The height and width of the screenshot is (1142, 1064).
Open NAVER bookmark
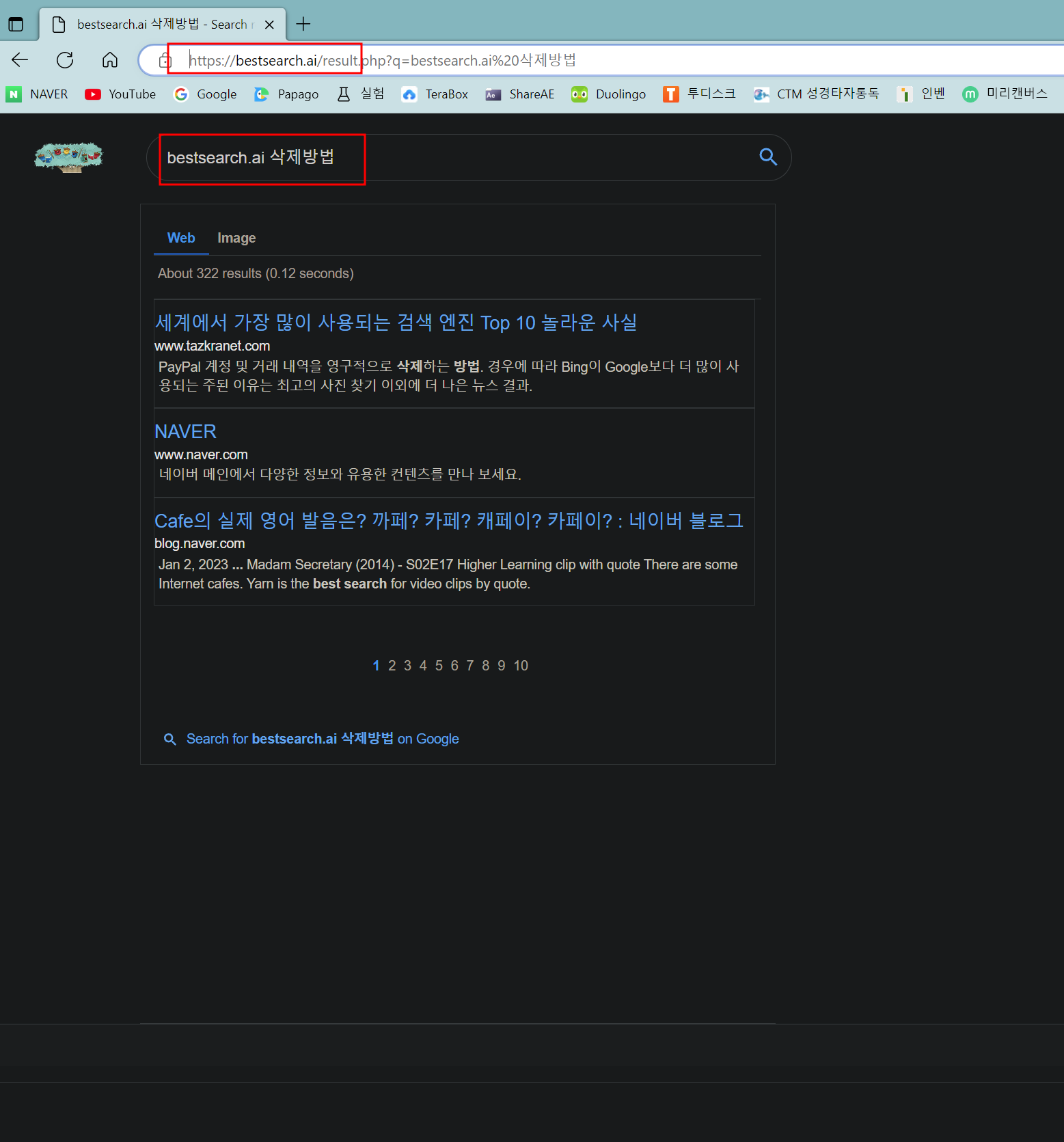pyautogui.click(x=37, y=94)
